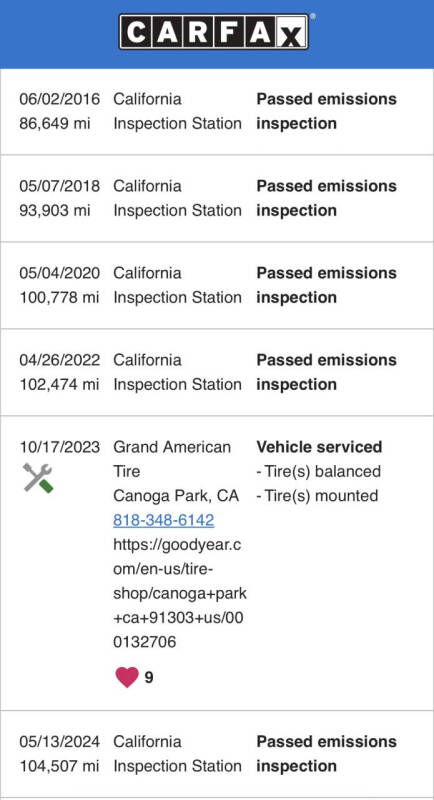
Task: Click the 104,507 mi odometer reading
Action: tap(59, 766)
